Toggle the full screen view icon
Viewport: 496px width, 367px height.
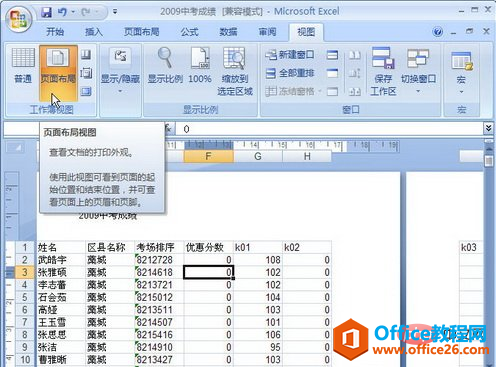pyautogui.click(x=86, y=91)
